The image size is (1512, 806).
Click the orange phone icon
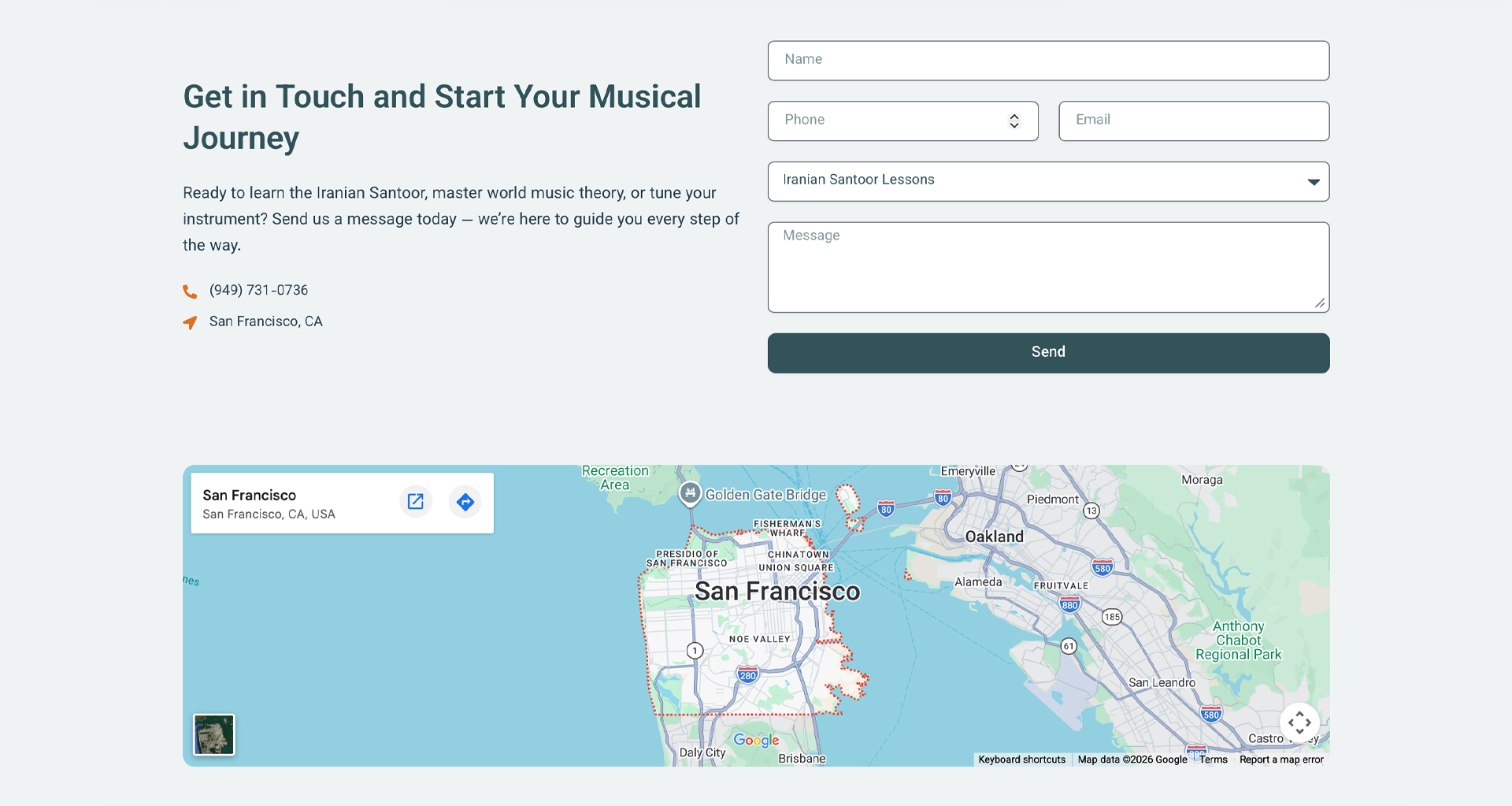point(190,292)
